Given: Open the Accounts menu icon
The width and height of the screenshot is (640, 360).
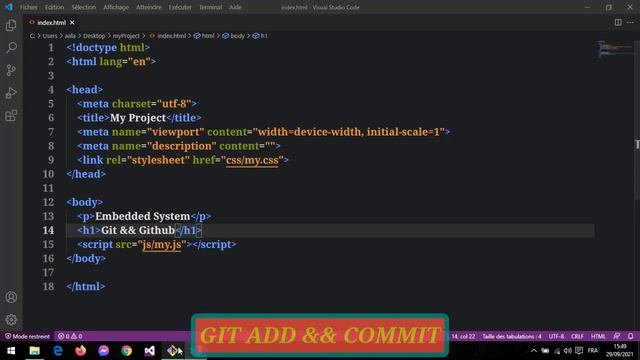Looking at the screenshot, I should pos(11,297).
